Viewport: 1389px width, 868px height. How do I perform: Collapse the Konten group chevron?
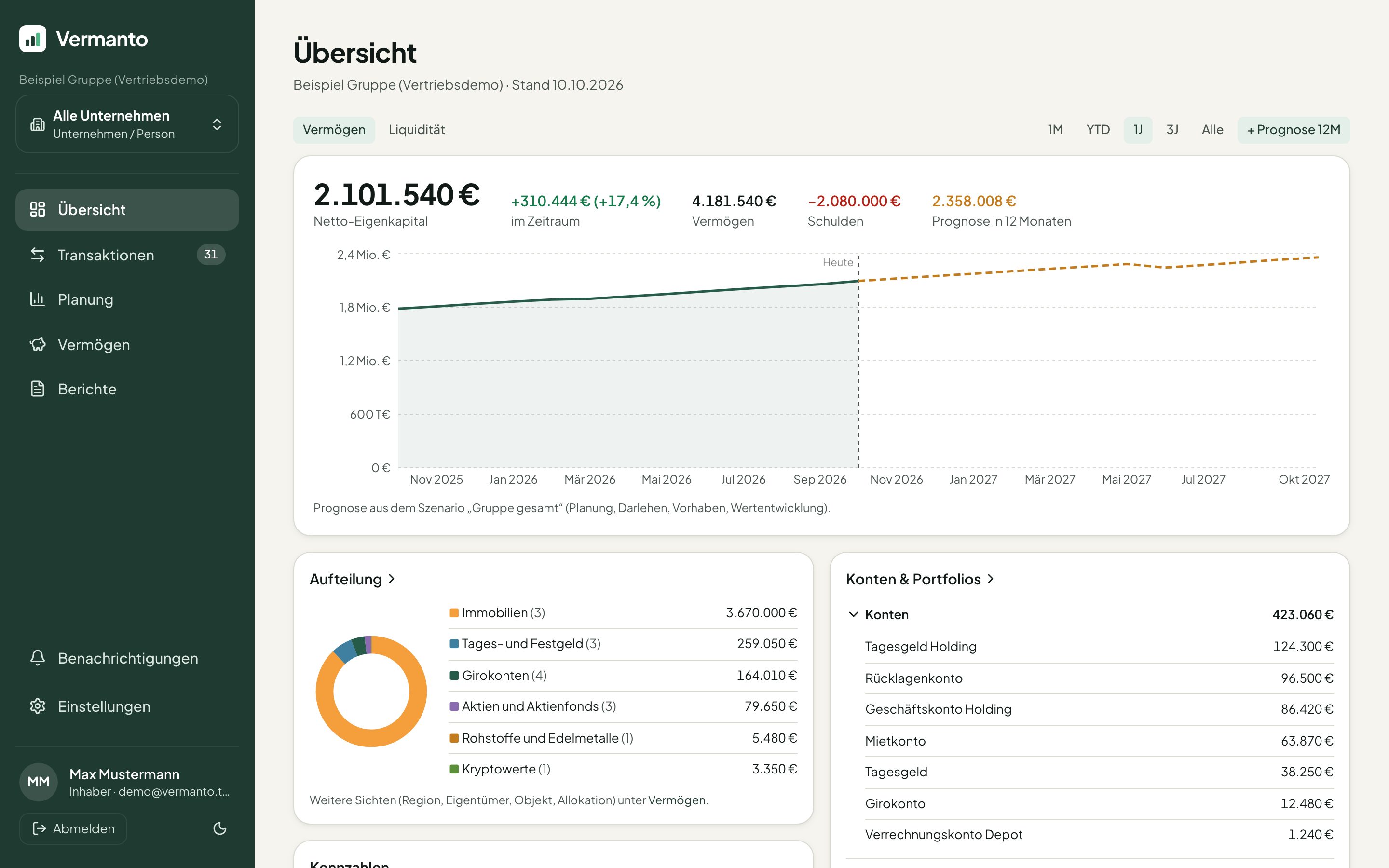pos(854,614)
